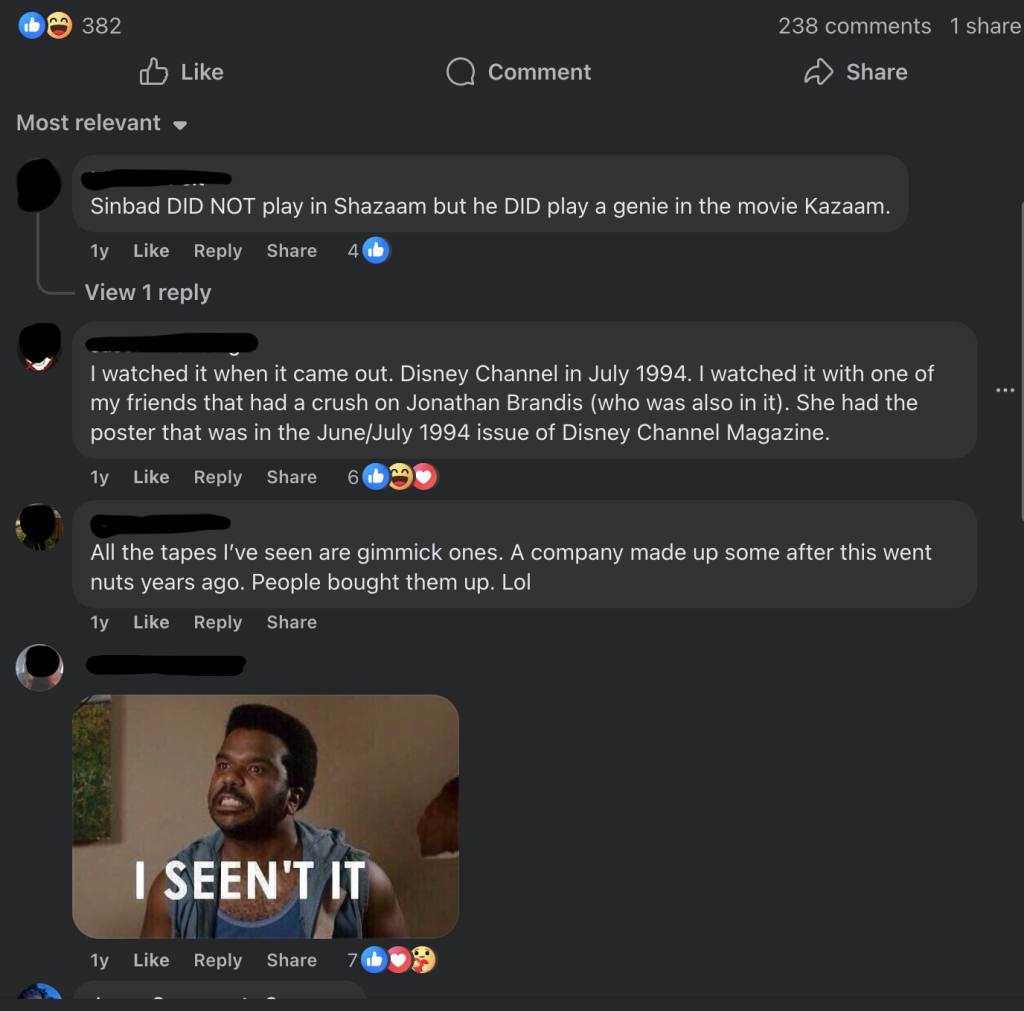This screenshot has width=1024, height=1011.
Task: Like the Sinbad Kazaam comment
Action: (x=151, y=251)
